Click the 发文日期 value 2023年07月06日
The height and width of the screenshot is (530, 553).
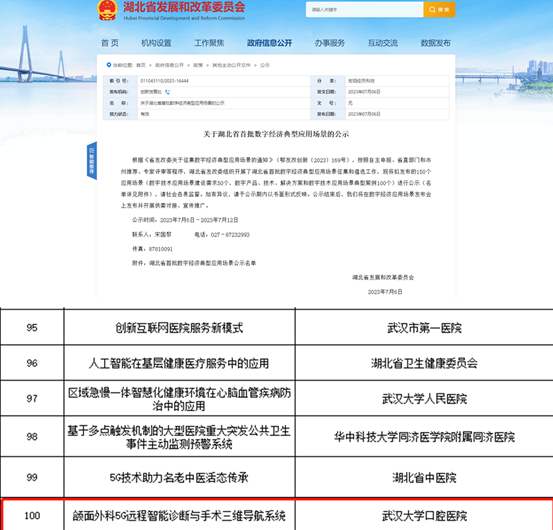pos(364,92)
